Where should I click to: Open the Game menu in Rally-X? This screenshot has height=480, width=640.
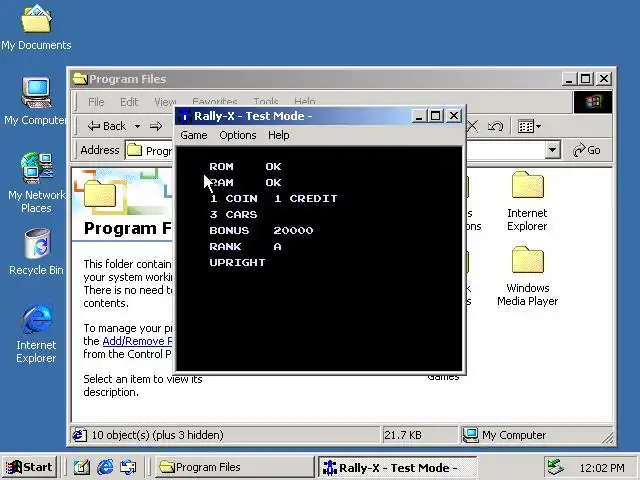click(194, 135)
